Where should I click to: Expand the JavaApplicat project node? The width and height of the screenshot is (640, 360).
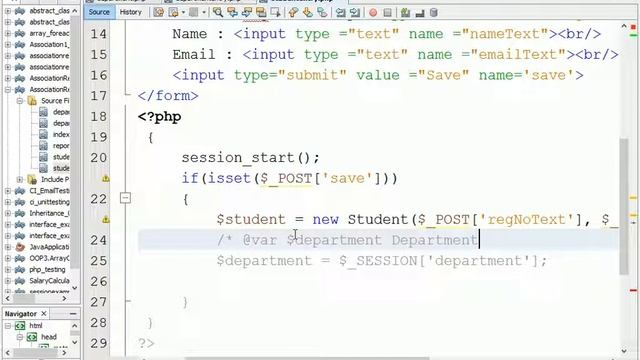(8, 247)
